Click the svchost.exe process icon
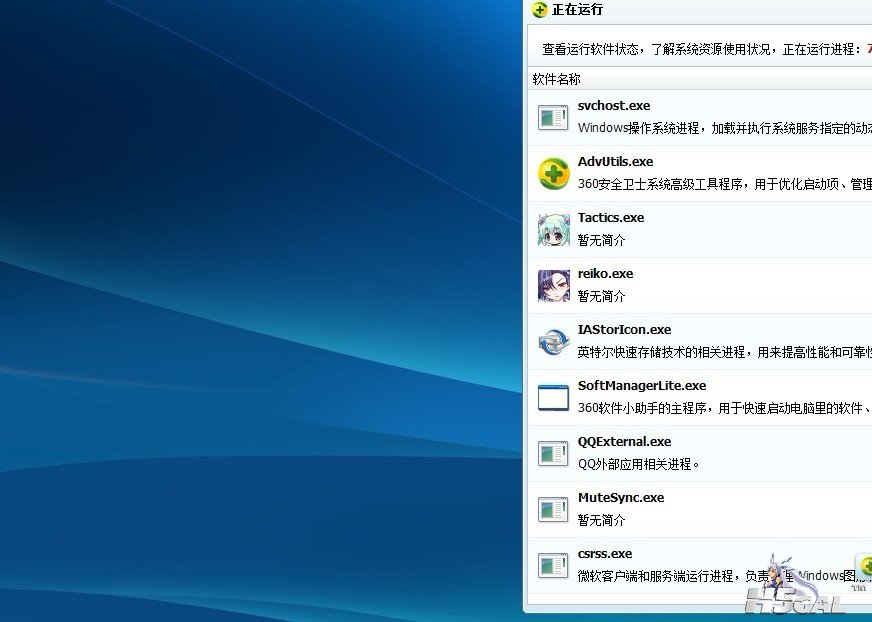This screenshot has height=622, width=872. coord(553,117)
